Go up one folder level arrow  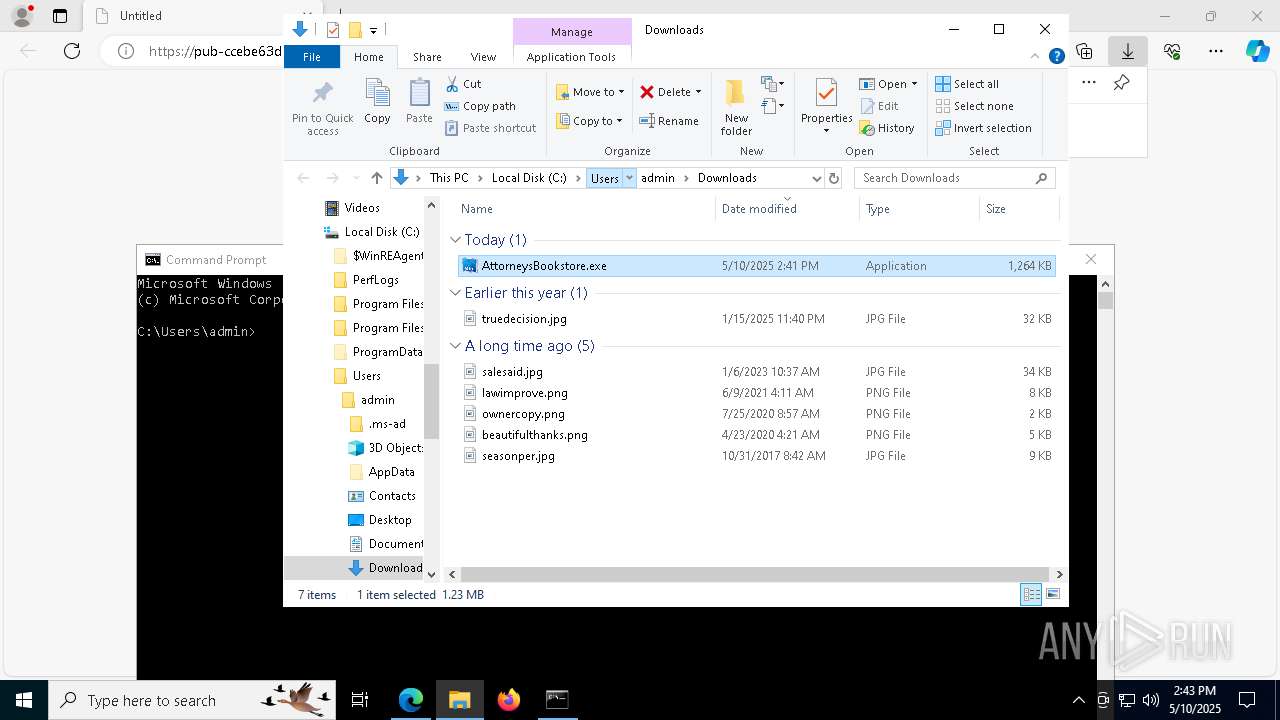point(376,178)
